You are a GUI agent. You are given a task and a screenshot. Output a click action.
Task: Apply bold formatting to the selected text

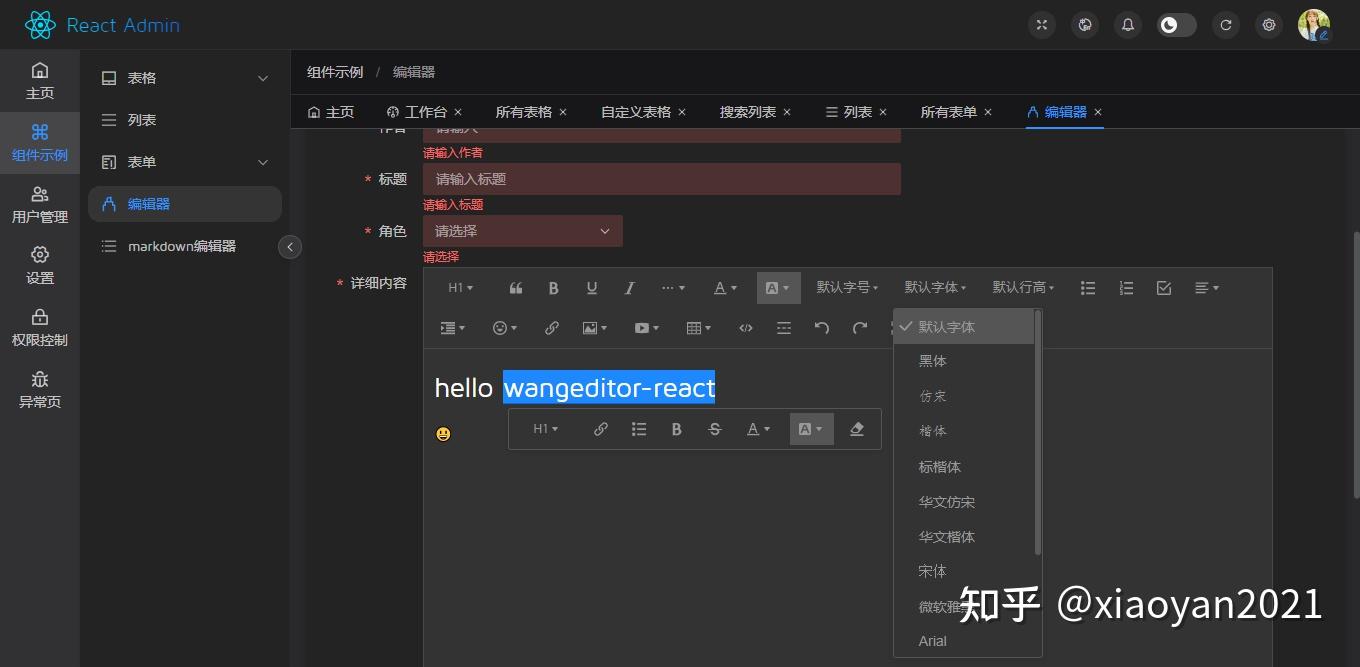coord(553,287)
